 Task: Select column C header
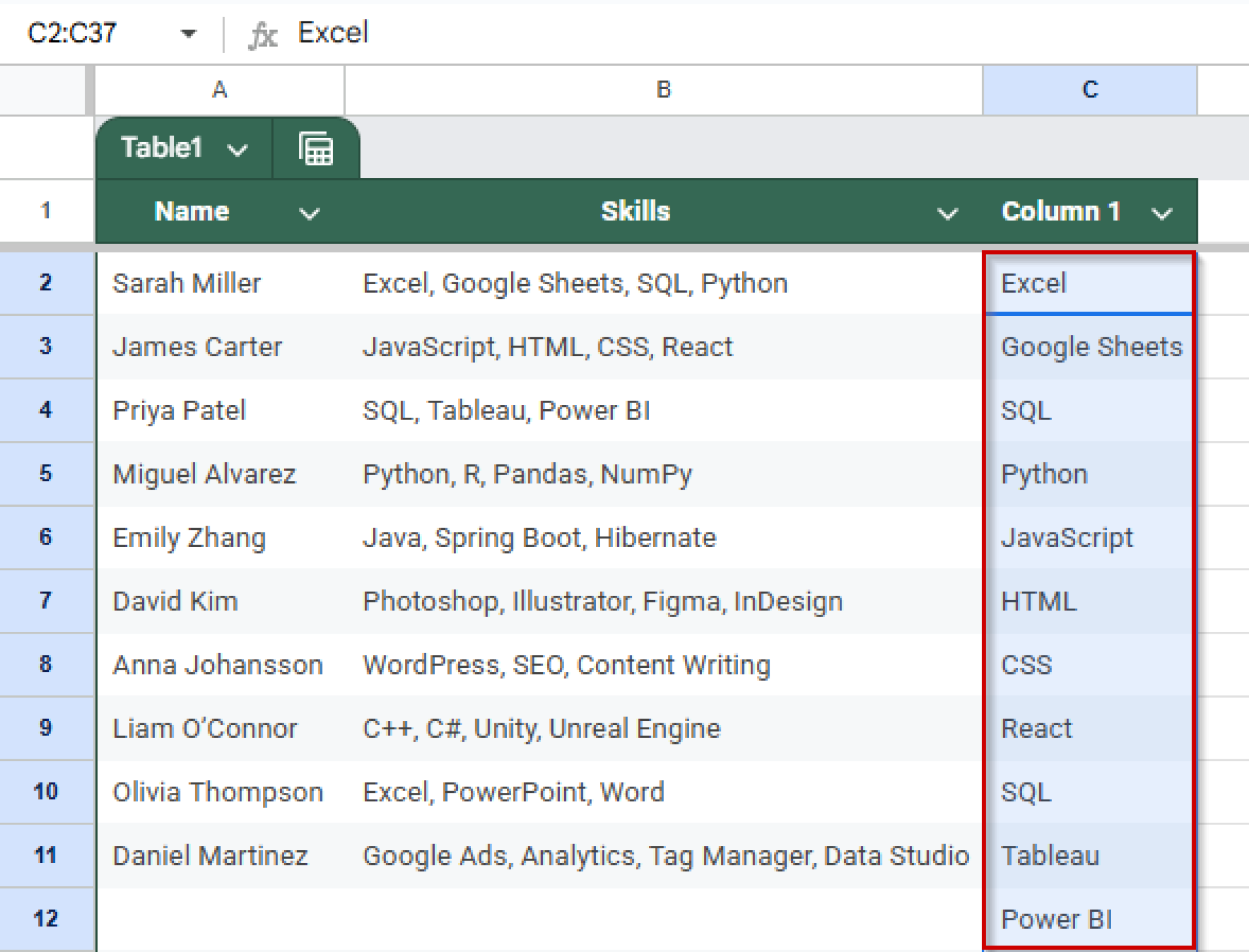[1089, 89]
